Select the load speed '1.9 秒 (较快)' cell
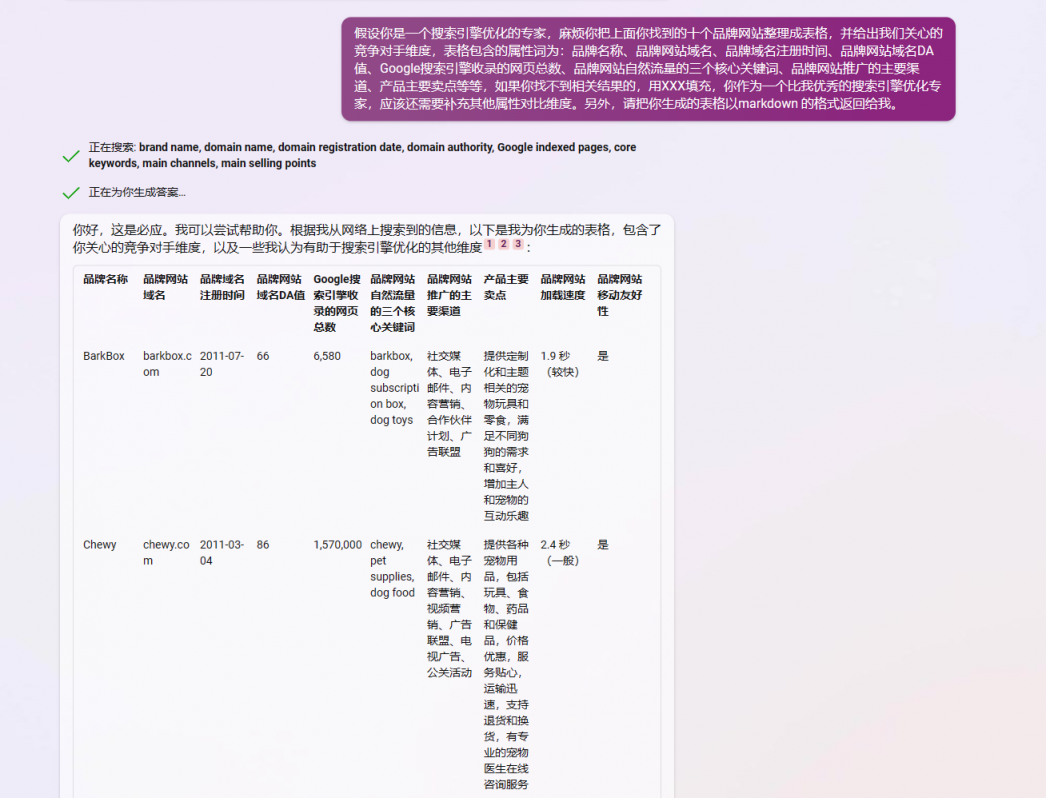Screen dimensions: 1046x798 coord(560,364)
